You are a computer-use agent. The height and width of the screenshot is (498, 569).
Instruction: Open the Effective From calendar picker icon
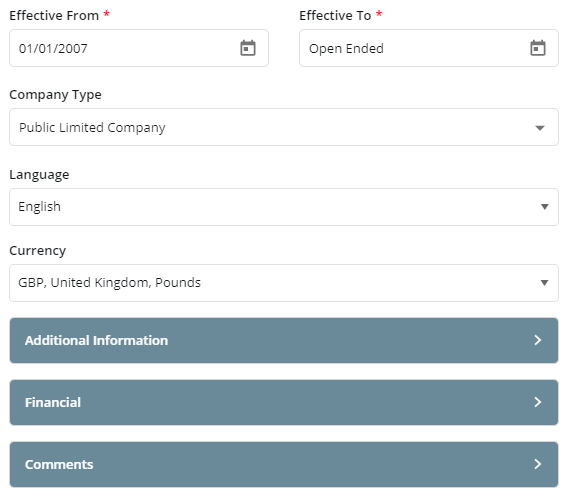248,48
